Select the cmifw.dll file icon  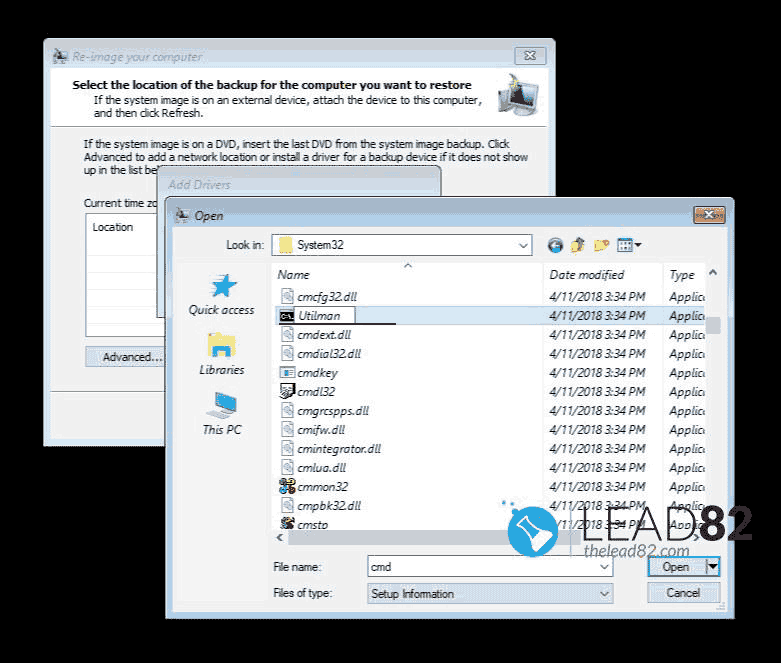click(287, 429)
